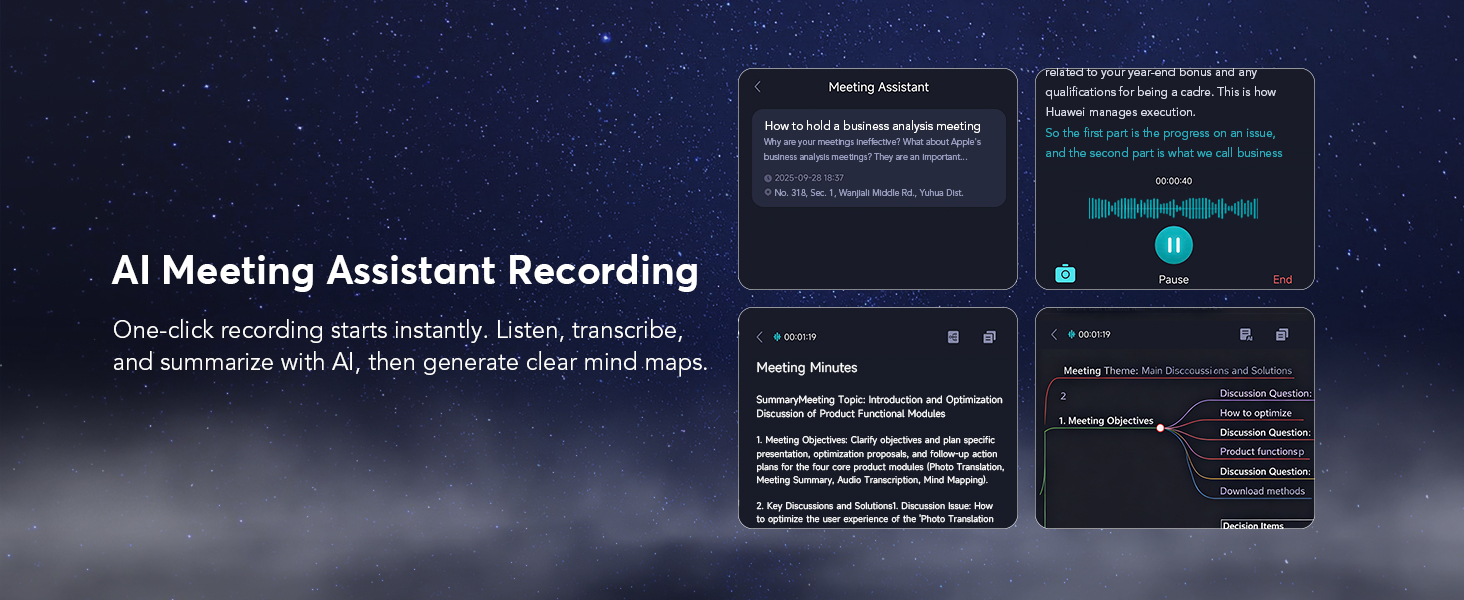The width and height of the screenshot is (1464, 600).
Task: Select the 'SummaryMeeting Topic: Introduction and Optimization' paragraph
Action: 879,406
